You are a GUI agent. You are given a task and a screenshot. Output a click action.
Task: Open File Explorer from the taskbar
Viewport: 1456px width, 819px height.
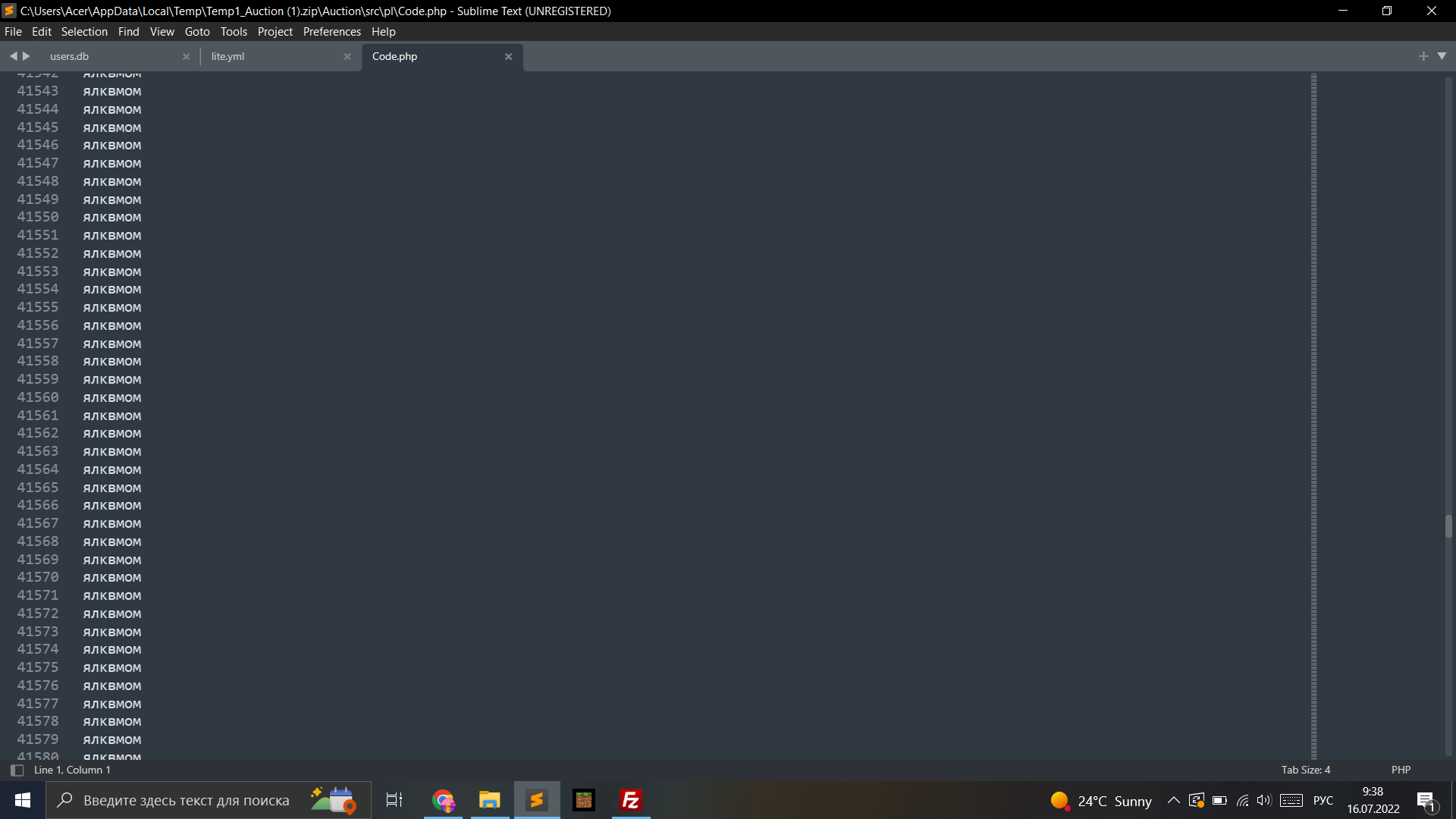[x=490, y=801]
